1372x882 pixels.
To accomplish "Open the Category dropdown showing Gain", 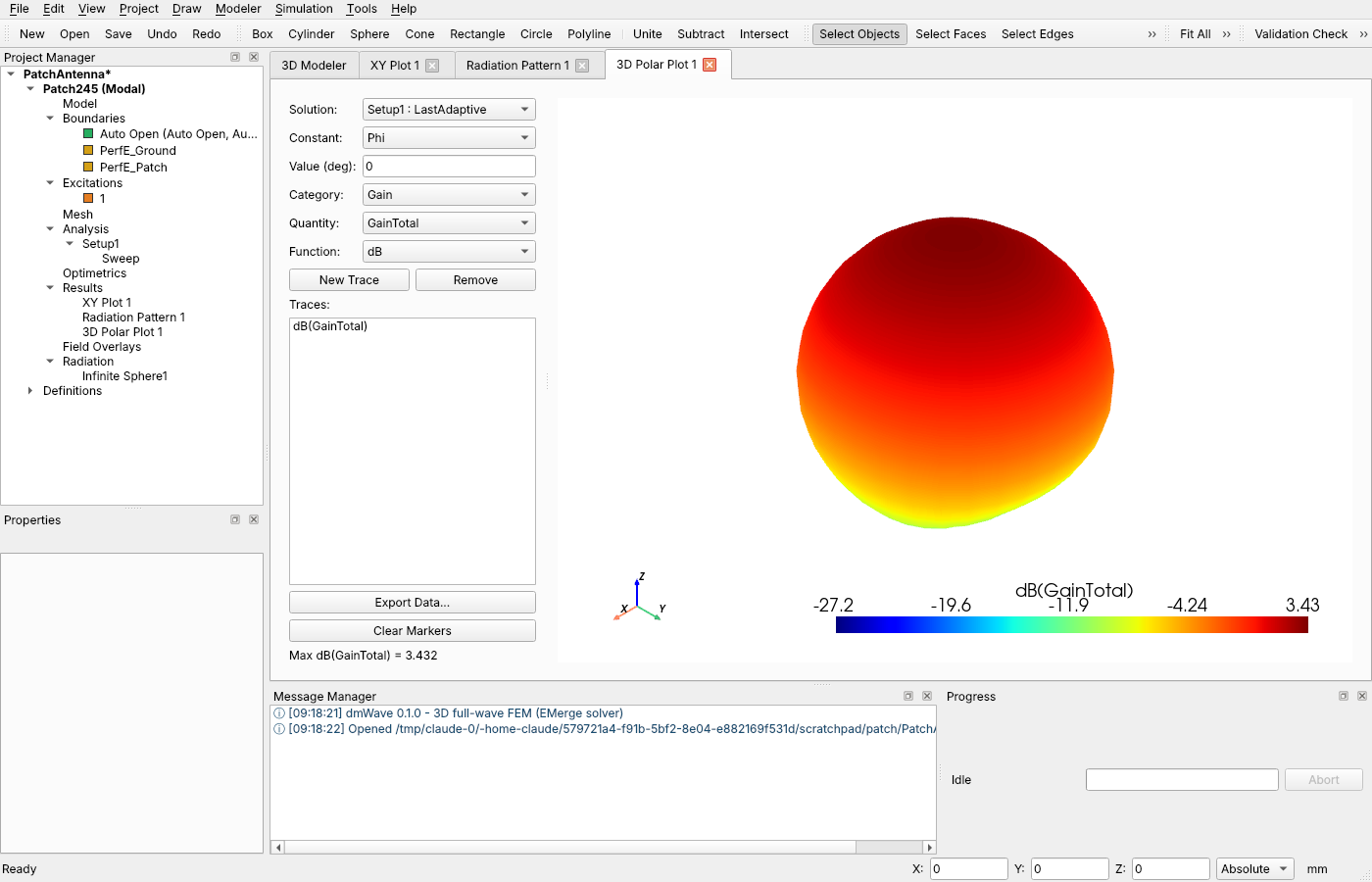I will click(x=449, y=195).
